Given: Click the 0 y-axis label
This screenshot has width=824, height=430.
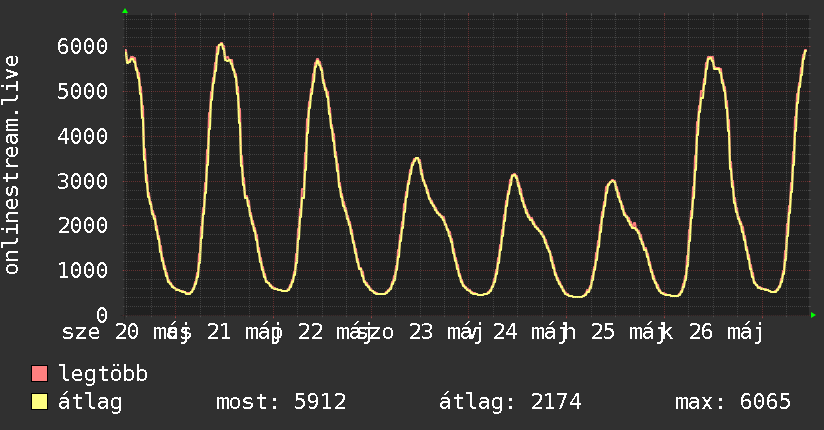Looking at the screenshot, I should click(x=102, y=315).
